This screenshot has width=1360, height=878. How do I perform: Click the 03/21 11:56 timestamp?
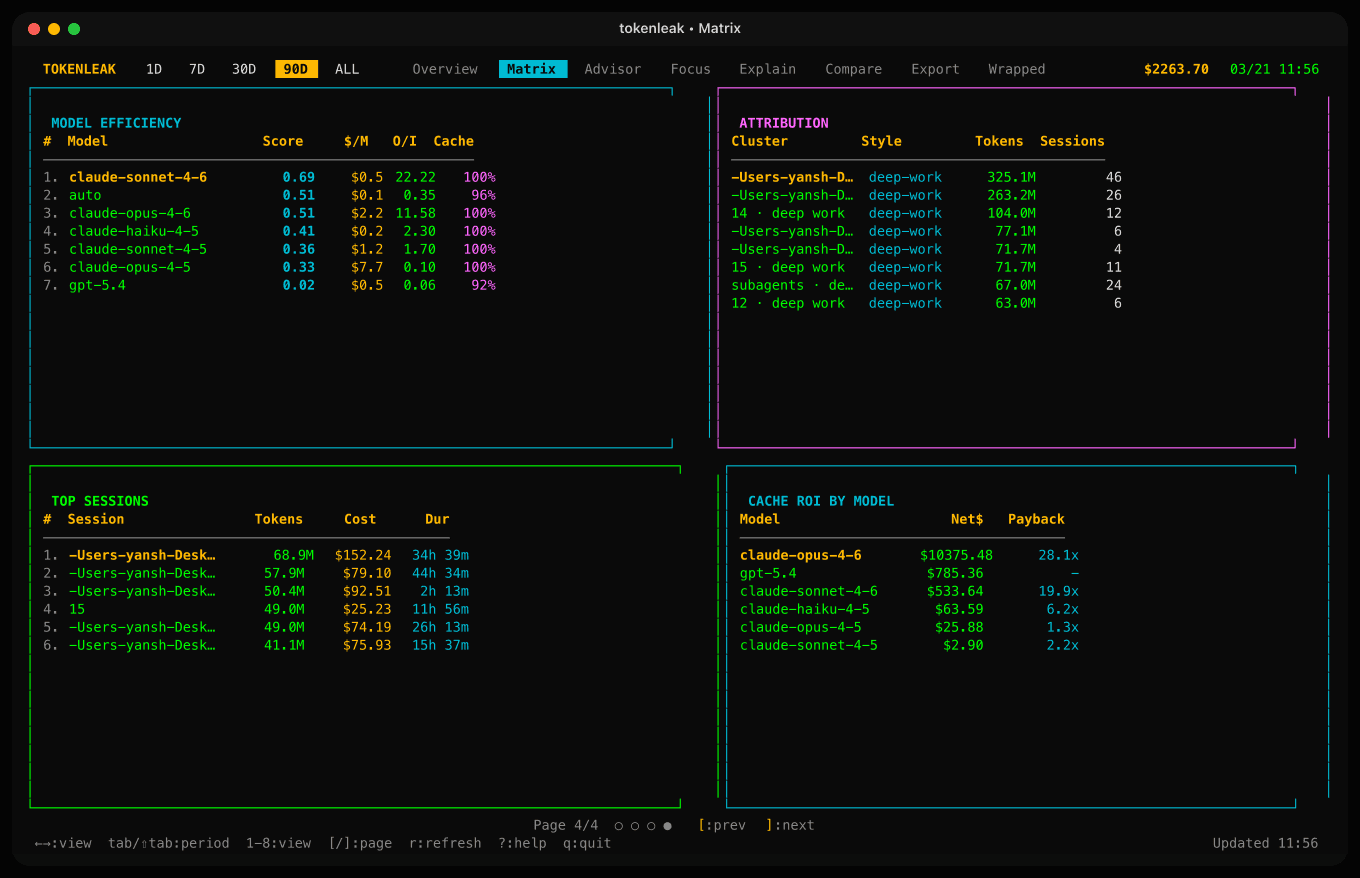1275,69
